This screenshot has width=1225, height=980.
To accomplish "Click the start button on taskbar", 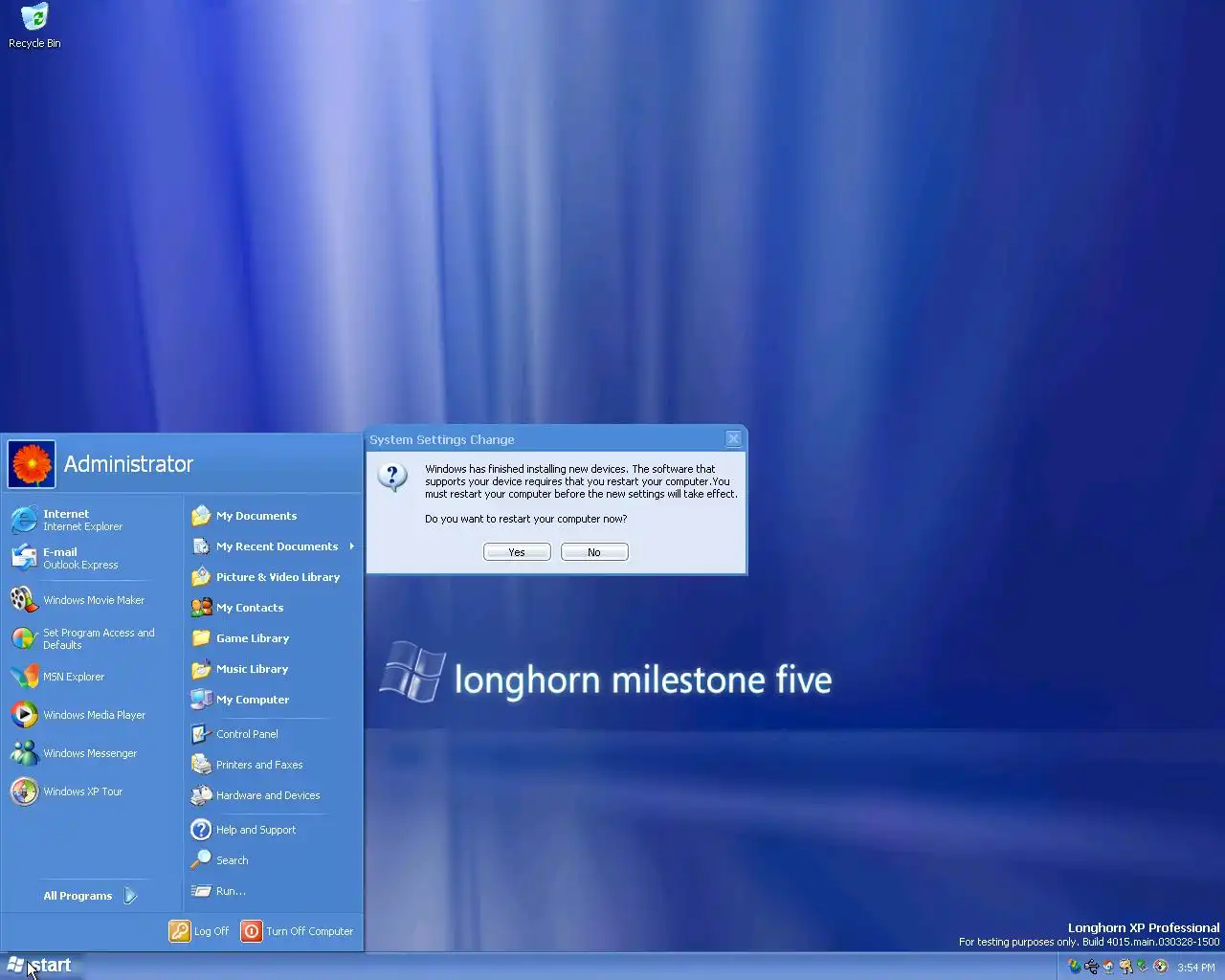I will (40, 966).
